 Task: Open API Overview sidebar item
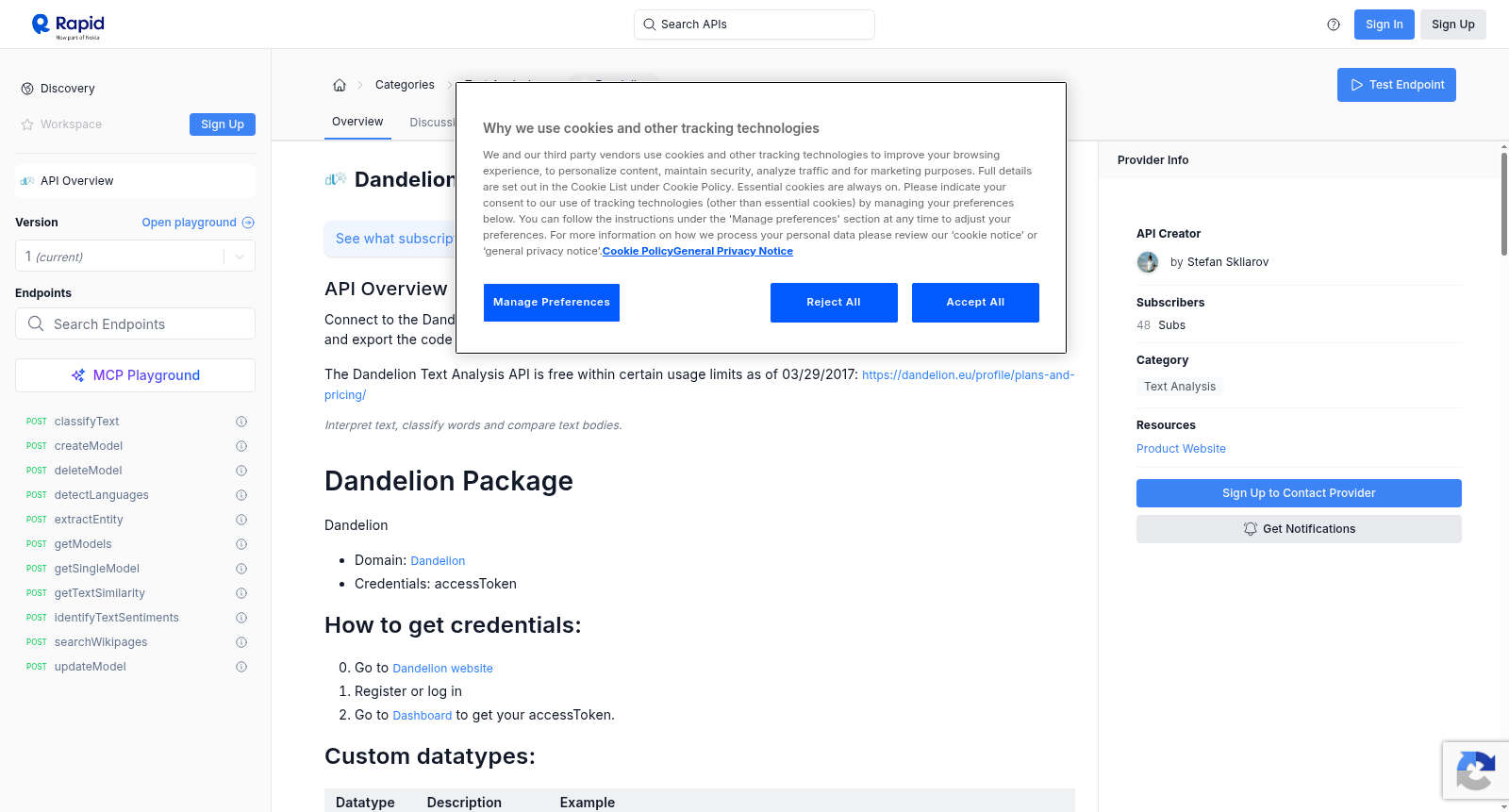[x=135, y=181]
